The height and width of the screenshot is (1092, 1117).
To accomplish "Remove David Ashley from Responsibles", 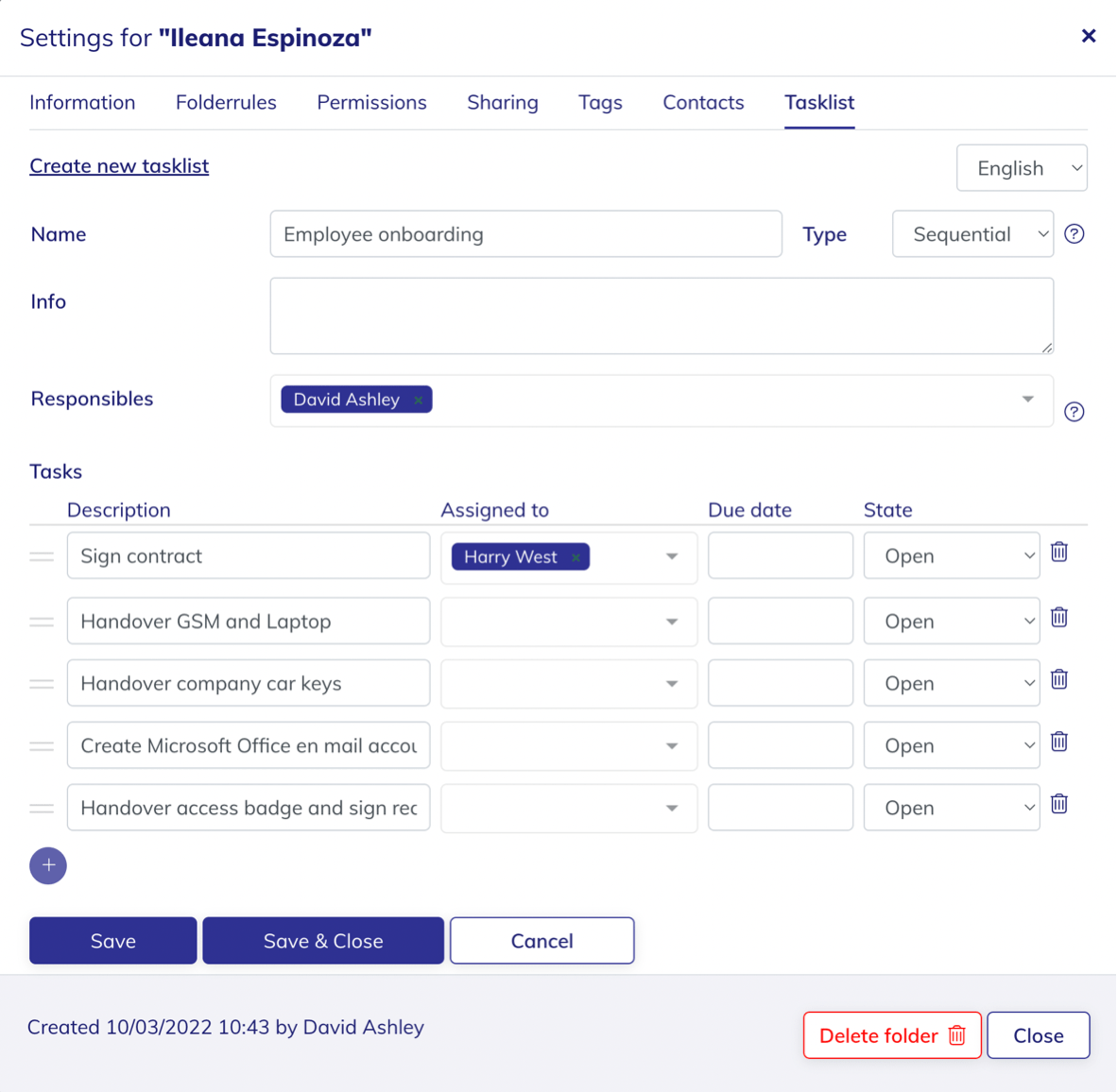I will click(418, 401).
